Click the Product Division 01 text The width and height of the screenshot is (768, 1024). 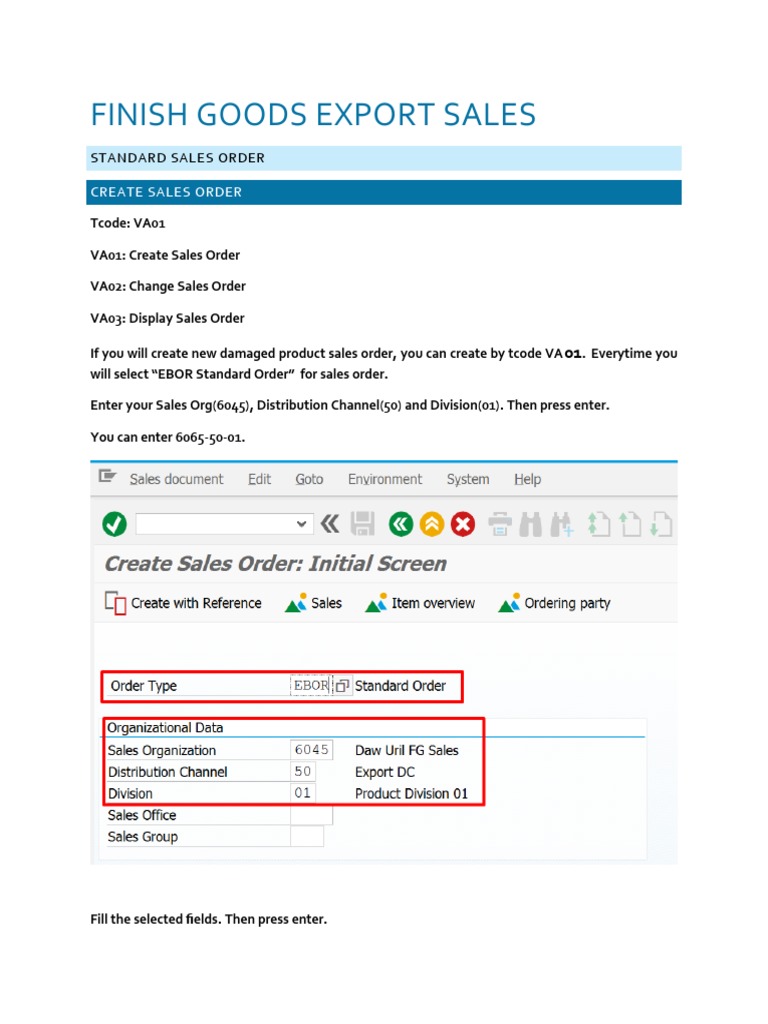pos(411,793)
